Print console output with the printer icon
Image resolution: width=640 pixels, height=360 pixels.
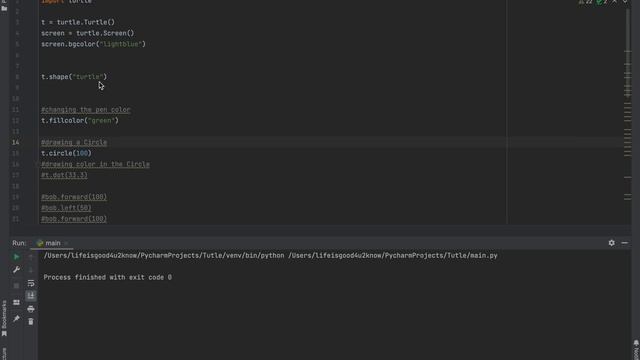[31, 309]
